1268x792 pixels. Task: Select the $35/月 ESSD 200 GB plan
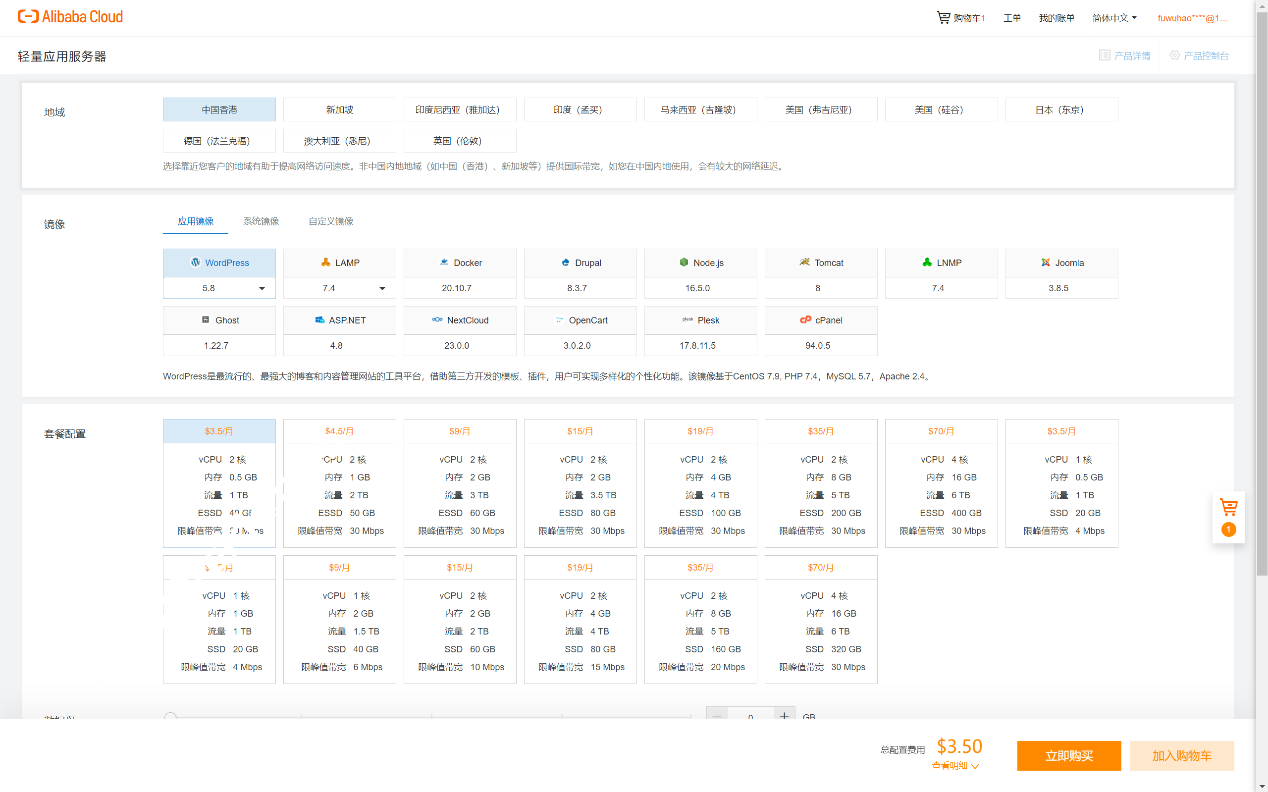point(821,484)
